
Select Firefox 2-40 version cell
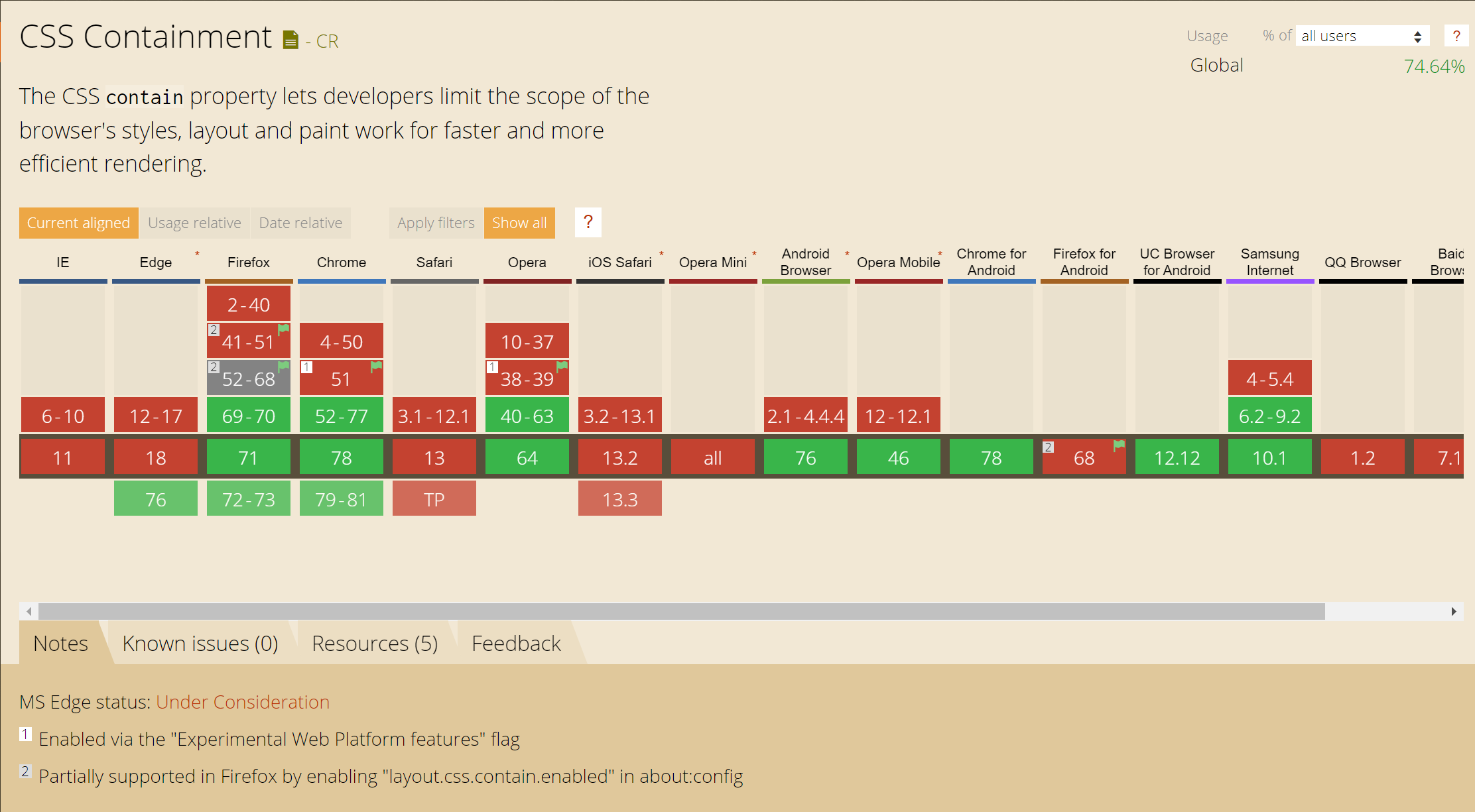pyautogui.click(x=249, y=304)
